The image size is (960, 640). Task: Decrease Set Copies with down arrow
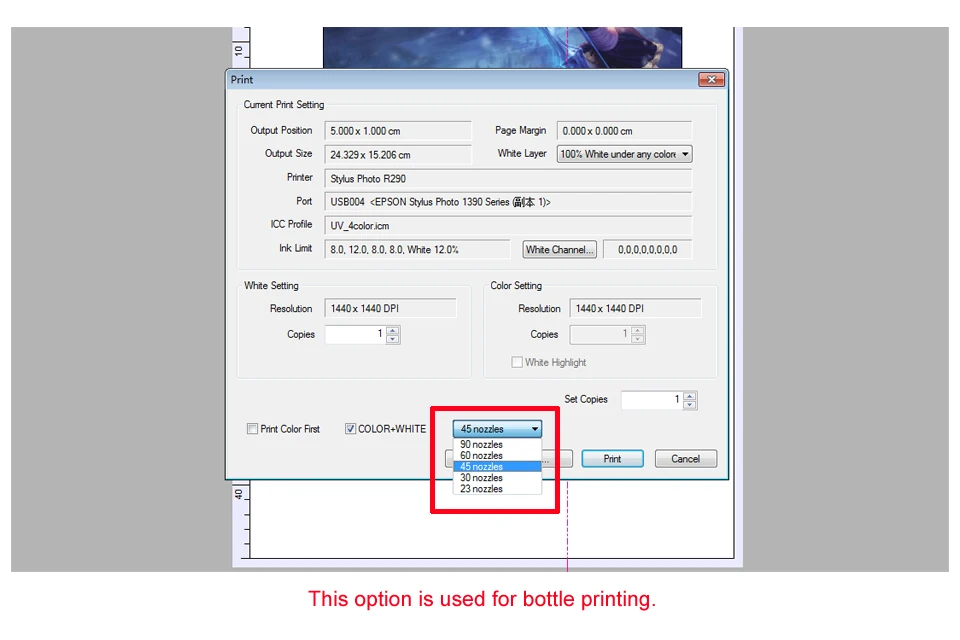[690, 404]
